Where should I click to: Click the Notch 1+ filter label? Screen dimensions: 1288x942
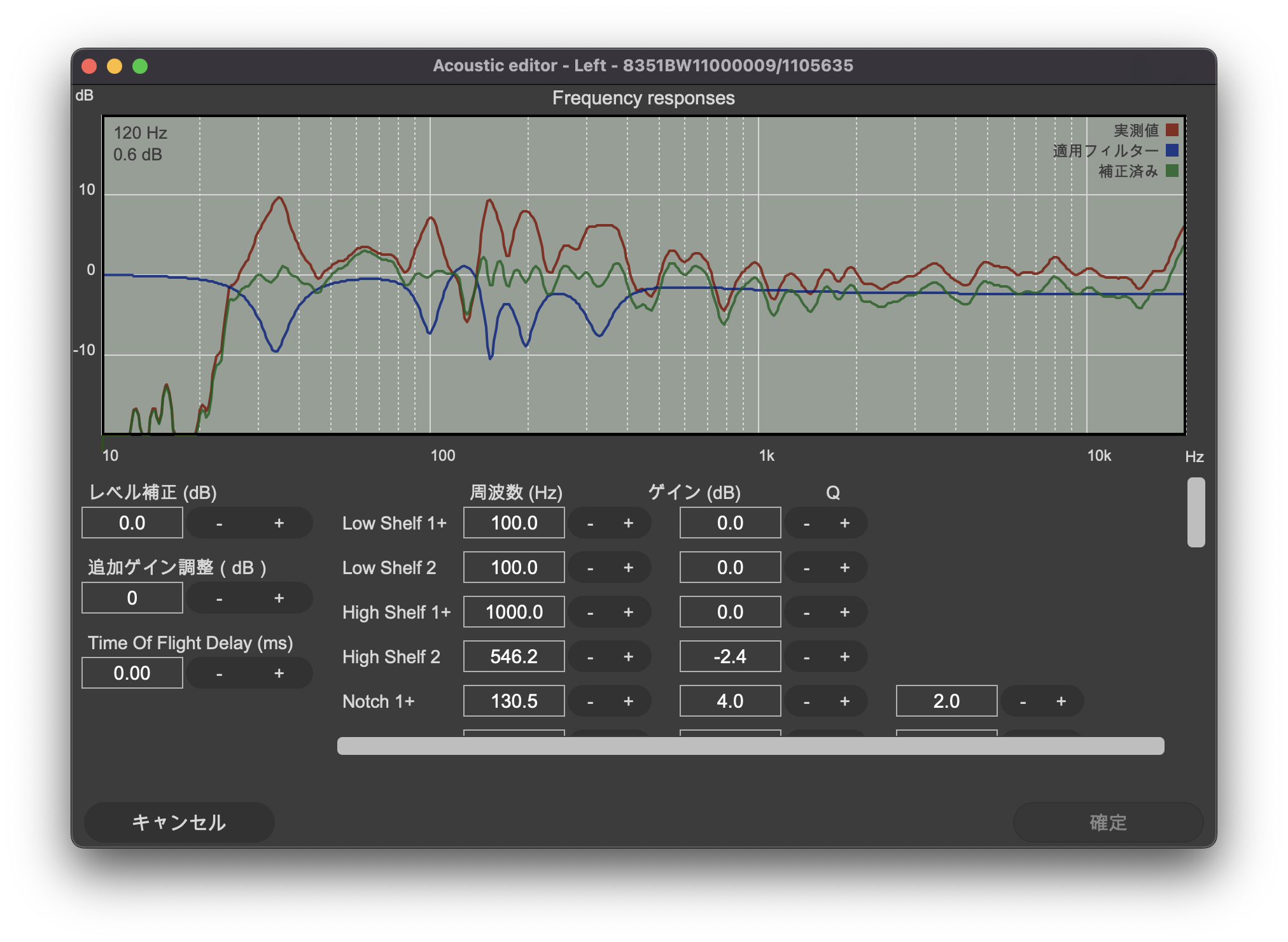point(379,701)
